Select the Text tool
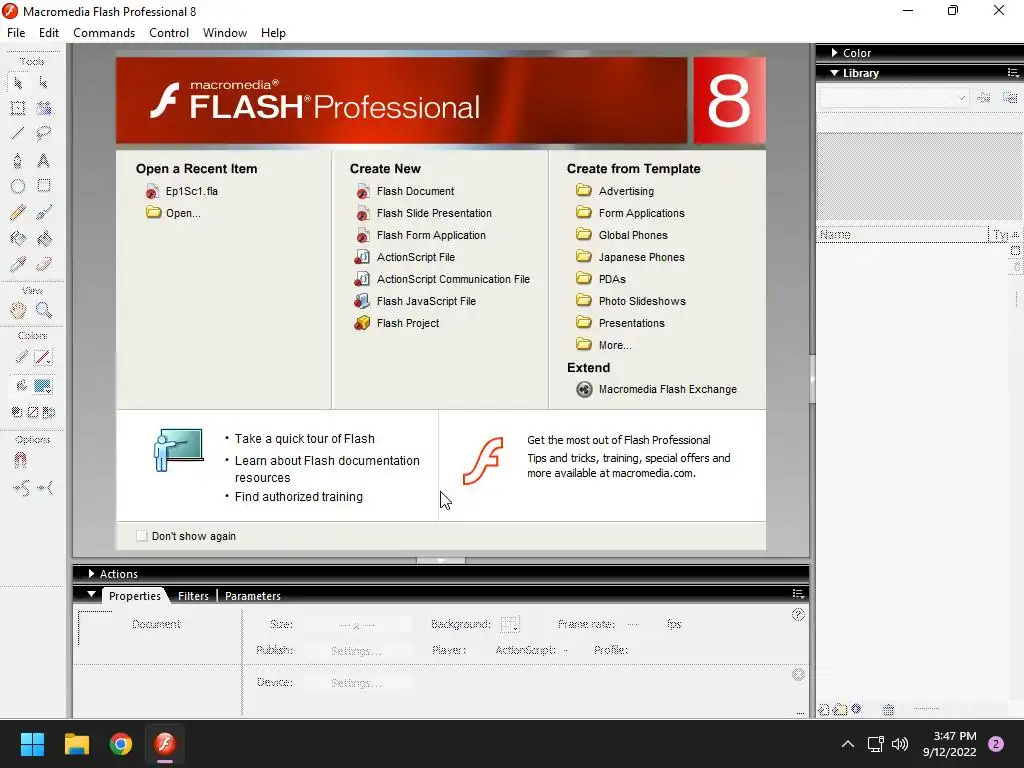The width and height of the screenshot is (1024, 768). point(44,160)
